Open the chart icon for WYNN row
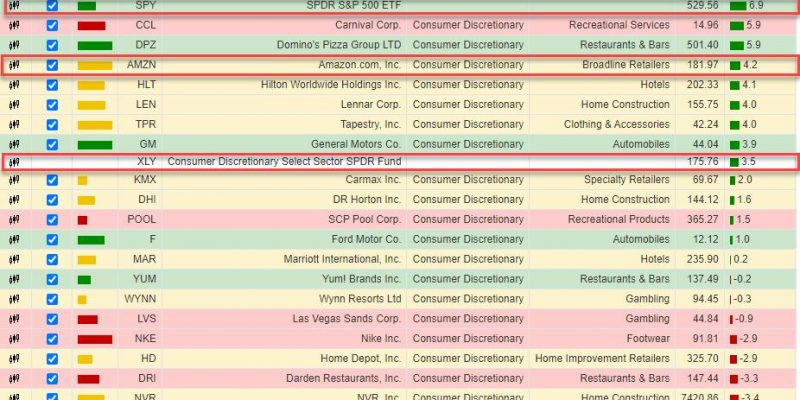The image size is (800, 400). (x=14, y=299)
